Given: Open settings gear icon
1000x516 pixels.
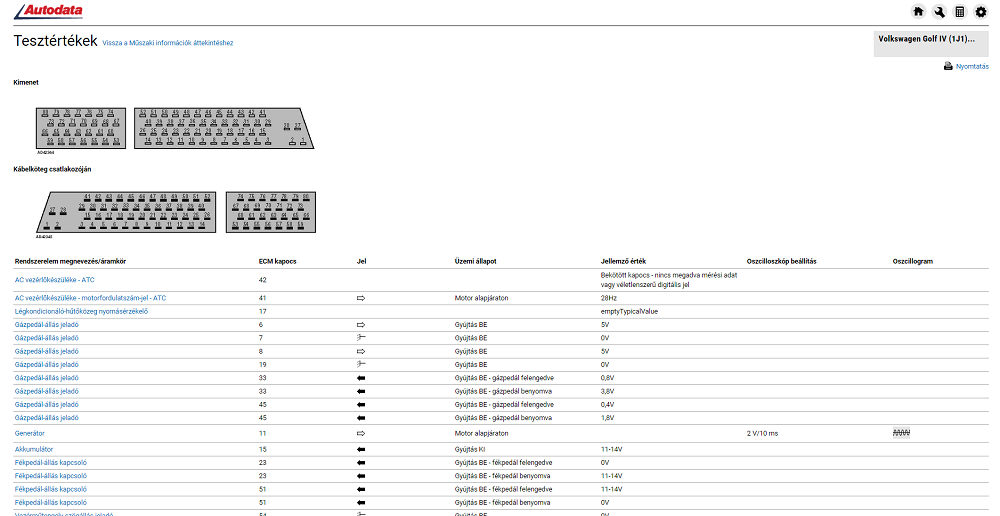Looking at the screenshot, I should (981, 11).
